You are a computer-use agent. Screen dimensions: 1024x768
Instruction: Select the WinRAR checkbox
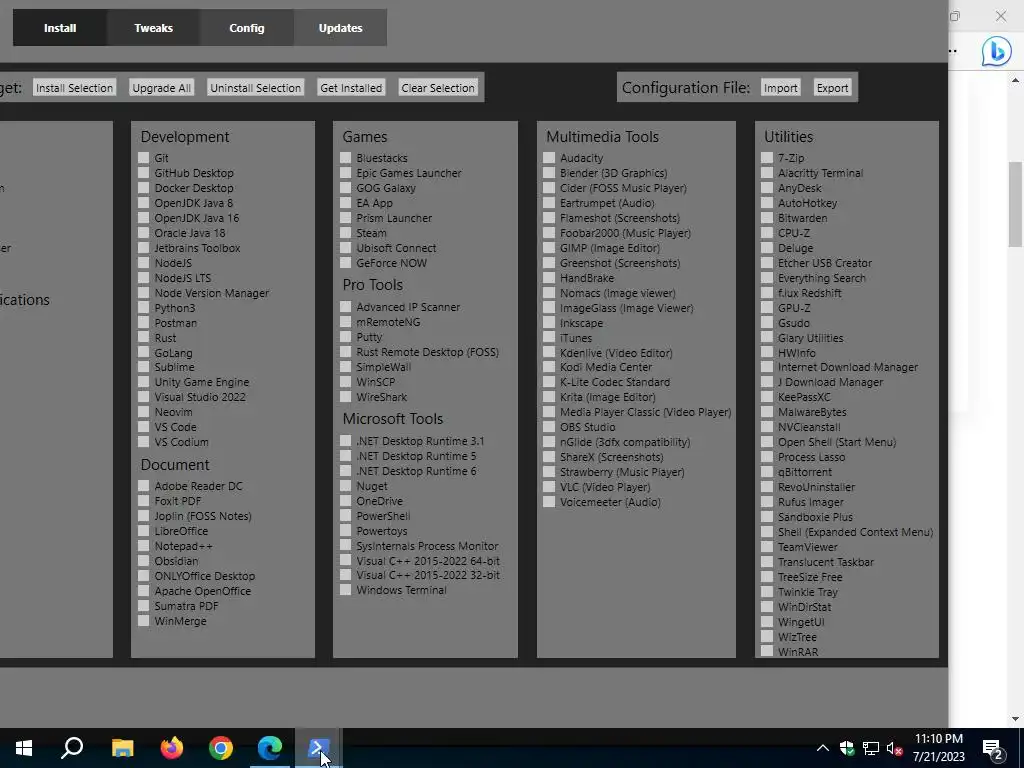pos(767,651)
